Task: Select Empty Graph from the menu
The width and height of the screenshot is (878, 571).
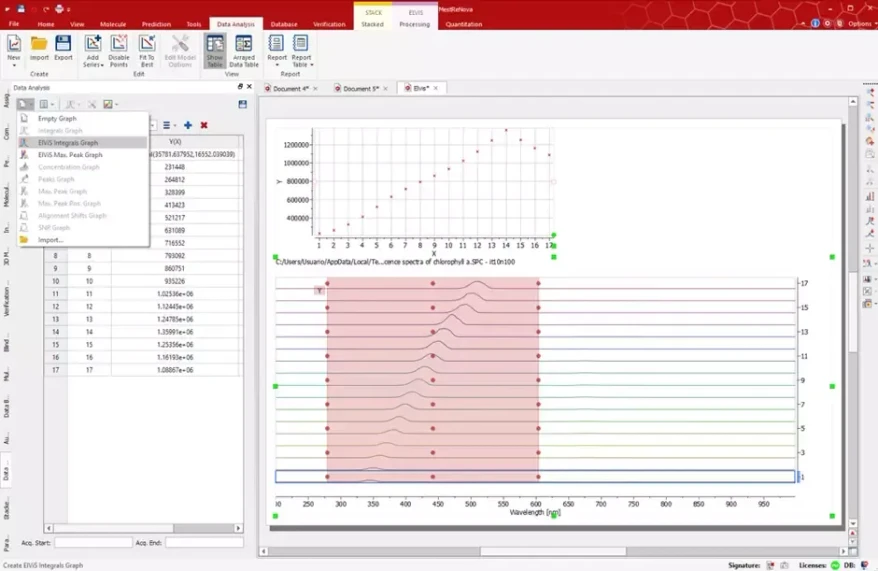Action: [83, 119]
